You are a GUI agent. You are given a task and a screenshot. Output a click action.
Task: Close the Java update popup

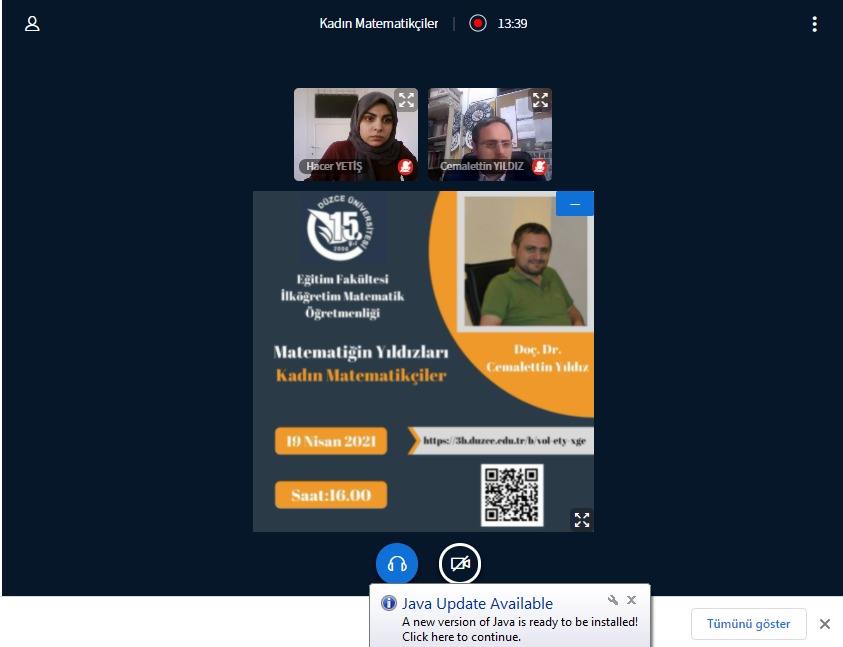pyautogui.click(x=632, y=600)
